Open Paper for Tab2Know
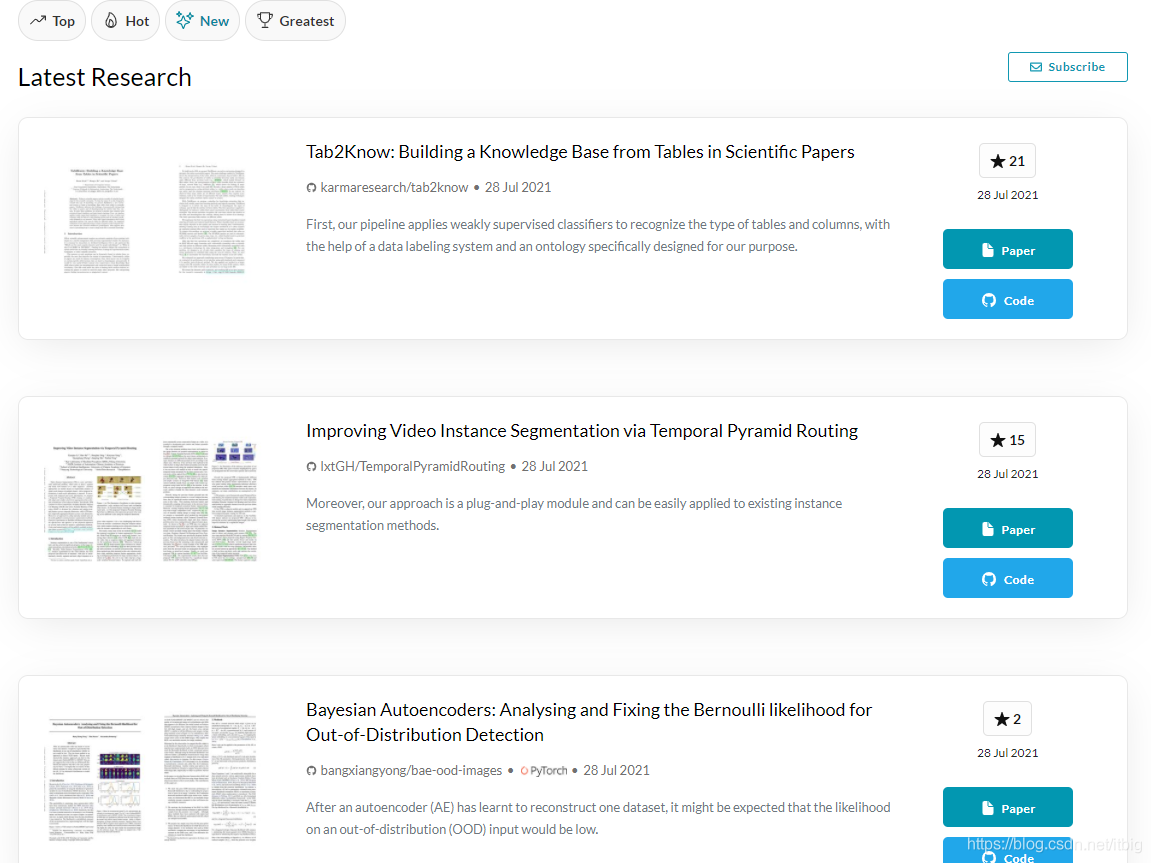Screen dimensions: 1151x863 [x=1007, y=250]
